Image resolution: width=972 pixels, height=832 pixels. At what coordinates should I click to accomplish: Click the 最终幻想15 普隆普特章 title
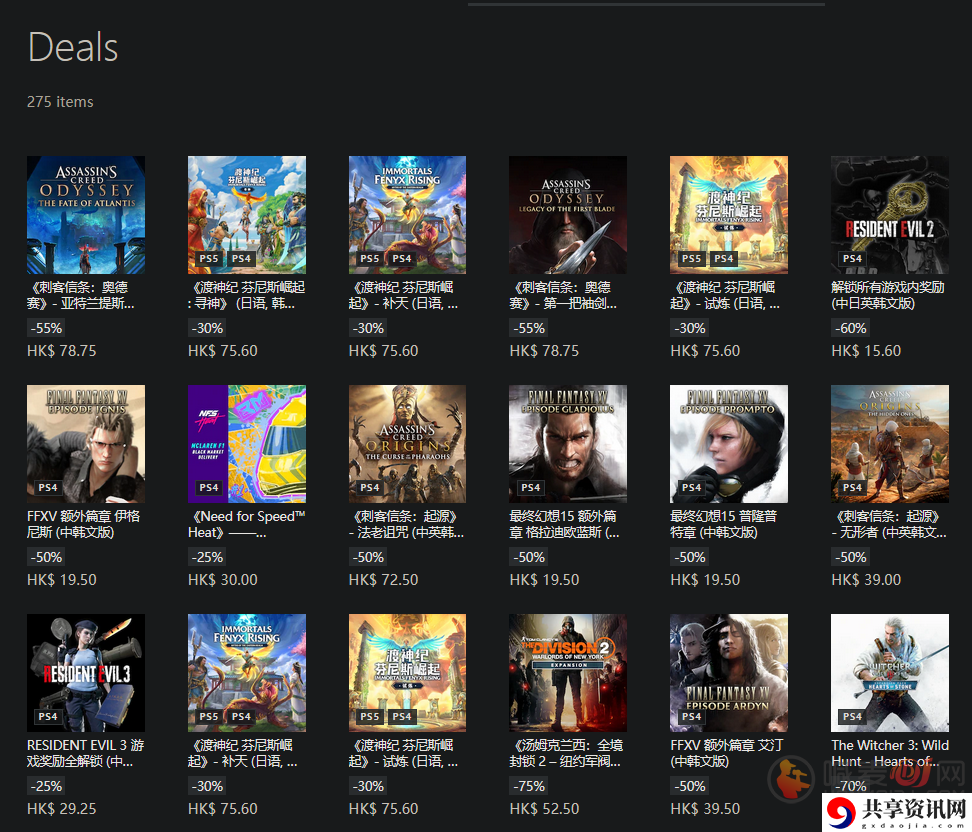pos(723,524)
